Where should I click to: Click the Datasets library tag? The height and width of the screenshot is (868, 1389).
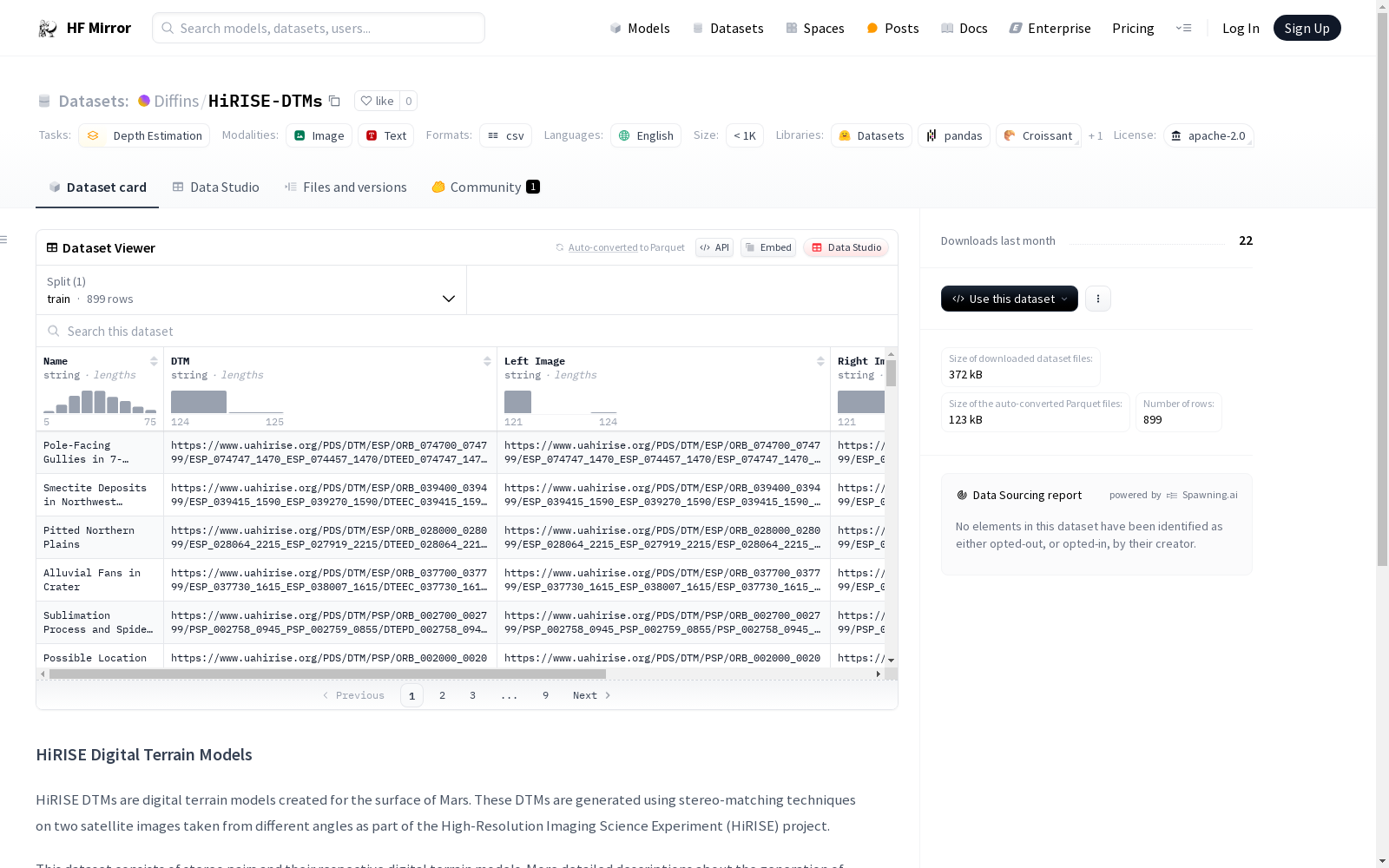pos(872,135)
